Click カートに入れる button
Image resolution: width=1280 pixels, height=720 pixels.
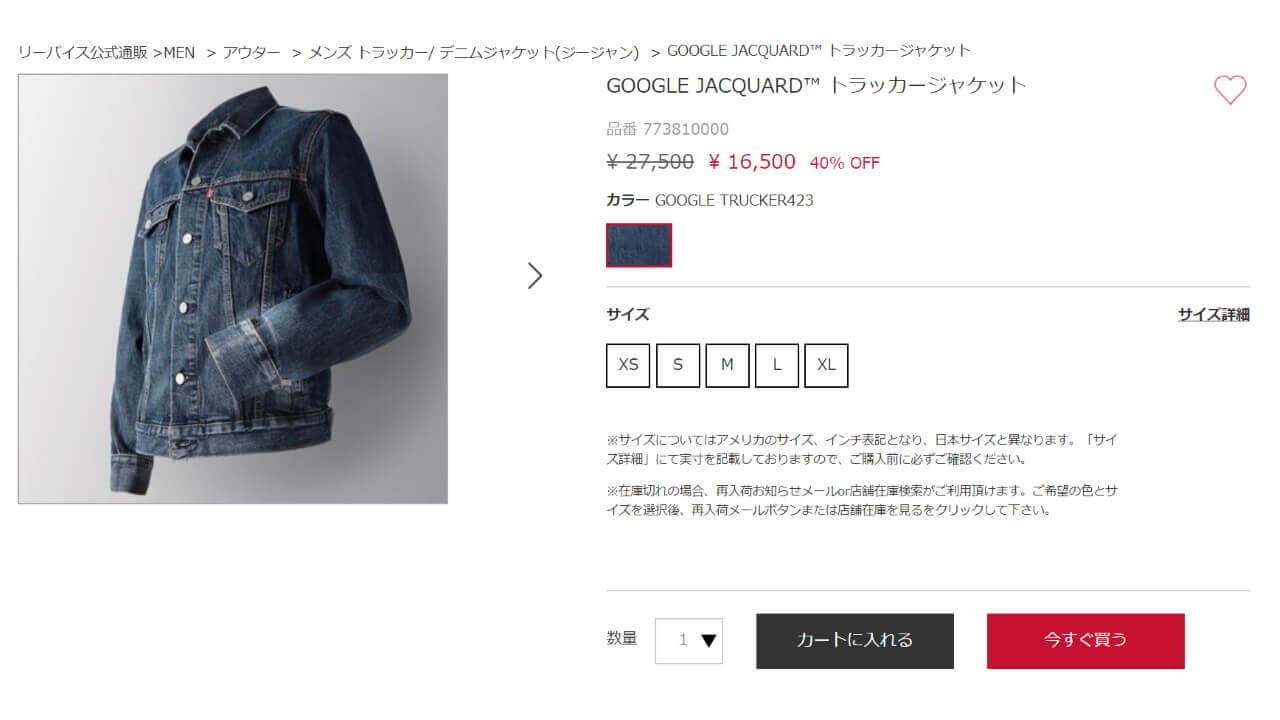855,641
